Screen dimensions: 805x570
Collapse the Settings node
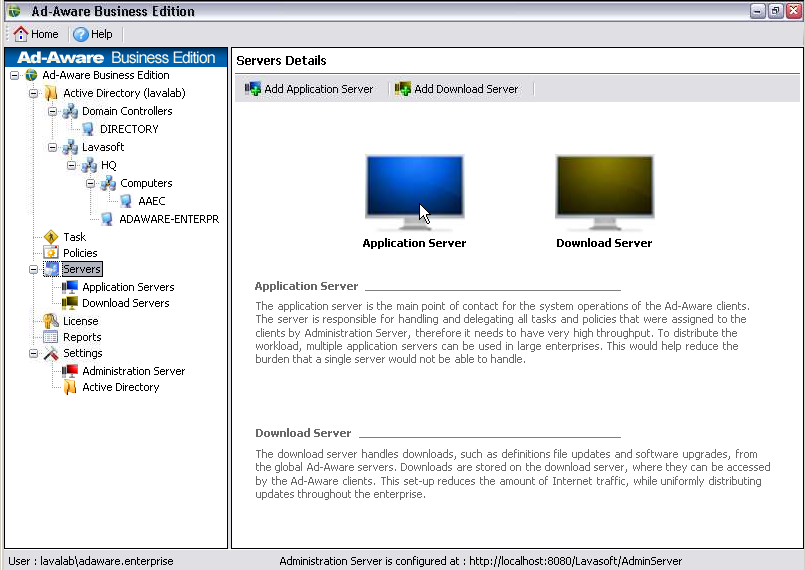pos(33,353)
